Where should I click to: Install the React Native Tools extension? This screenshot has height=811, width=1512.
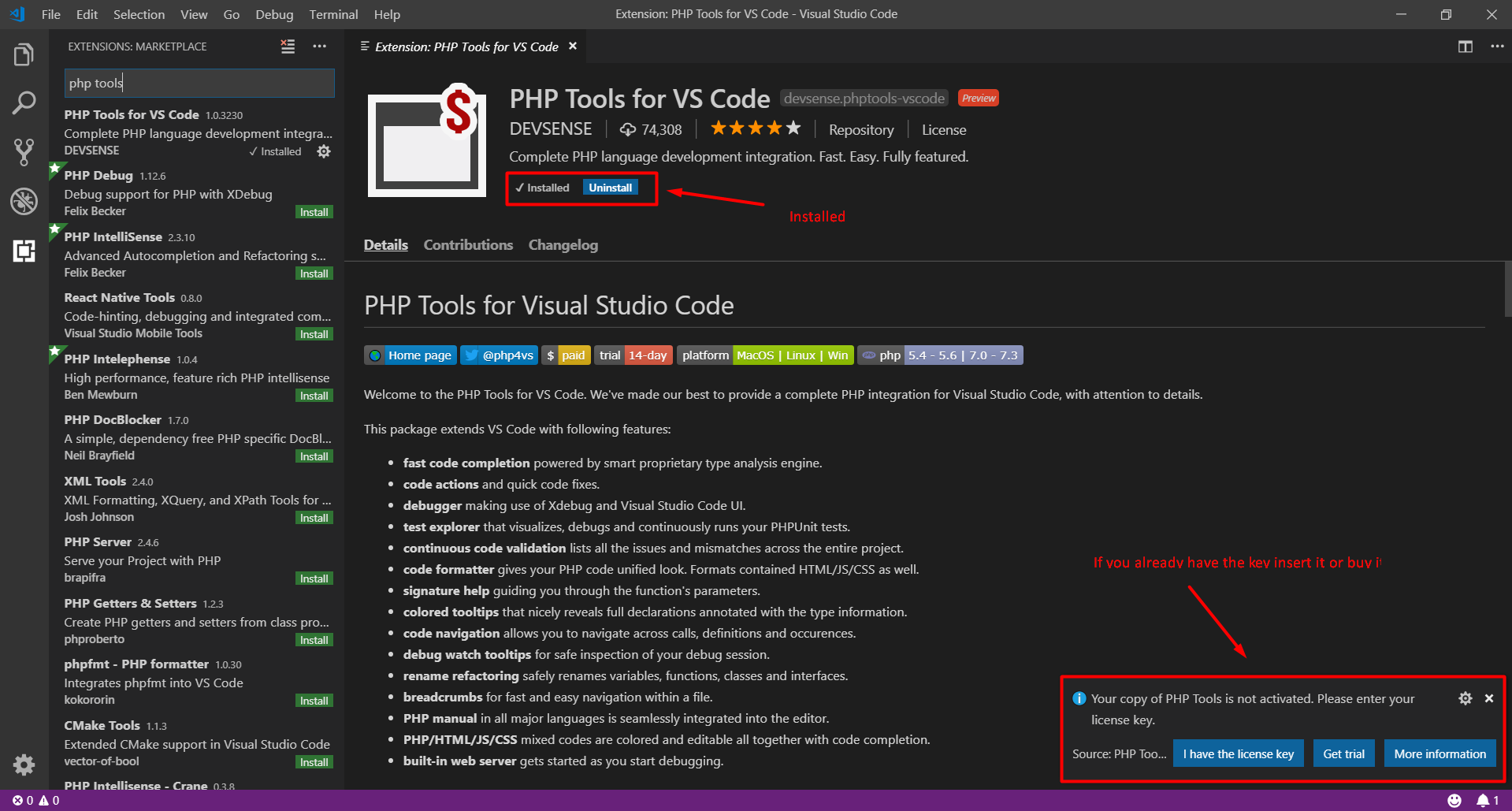[x=314, y=334]
